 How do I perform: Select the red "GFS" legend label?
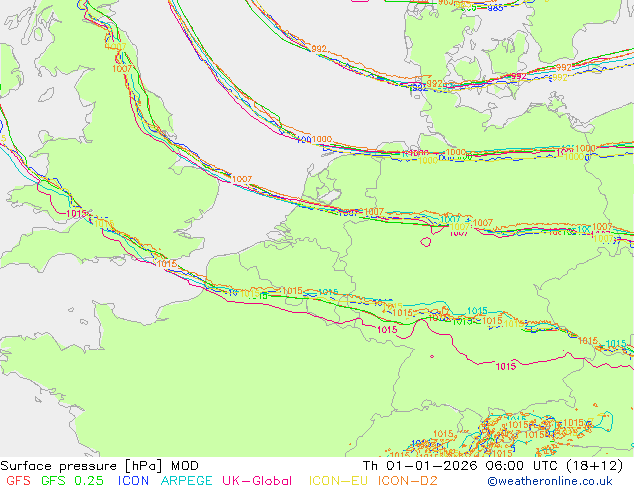[x=18, y=481]
